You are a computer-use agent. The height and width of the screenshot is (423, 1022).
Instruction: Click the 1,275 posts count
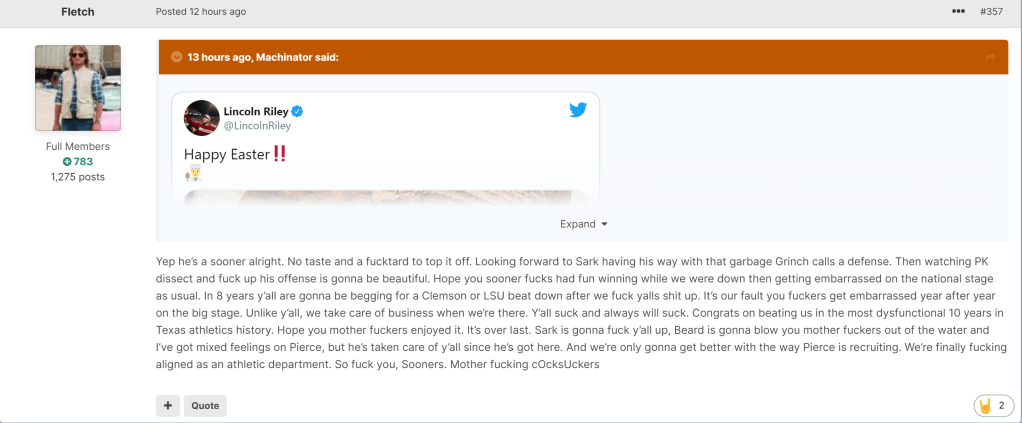pyautogui.click(x=78, y=177)
